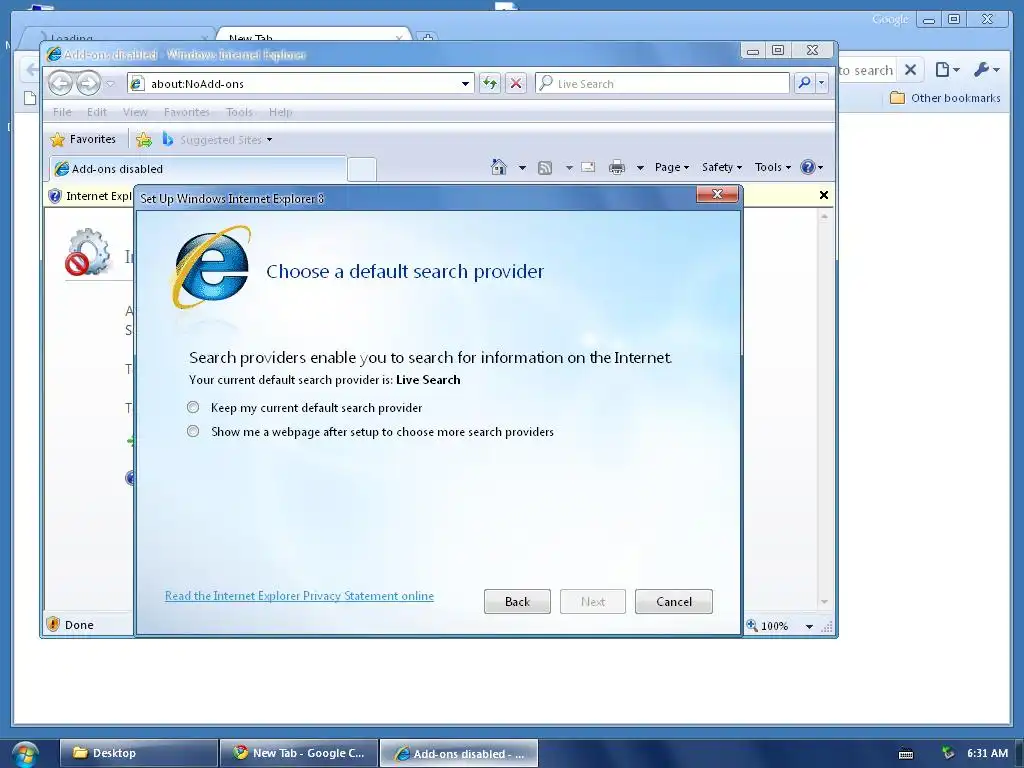Open the Safety menu in command bar
The width and height of the screenshot is (1024, 768).
pyautogui.click(x=722, y=167)
